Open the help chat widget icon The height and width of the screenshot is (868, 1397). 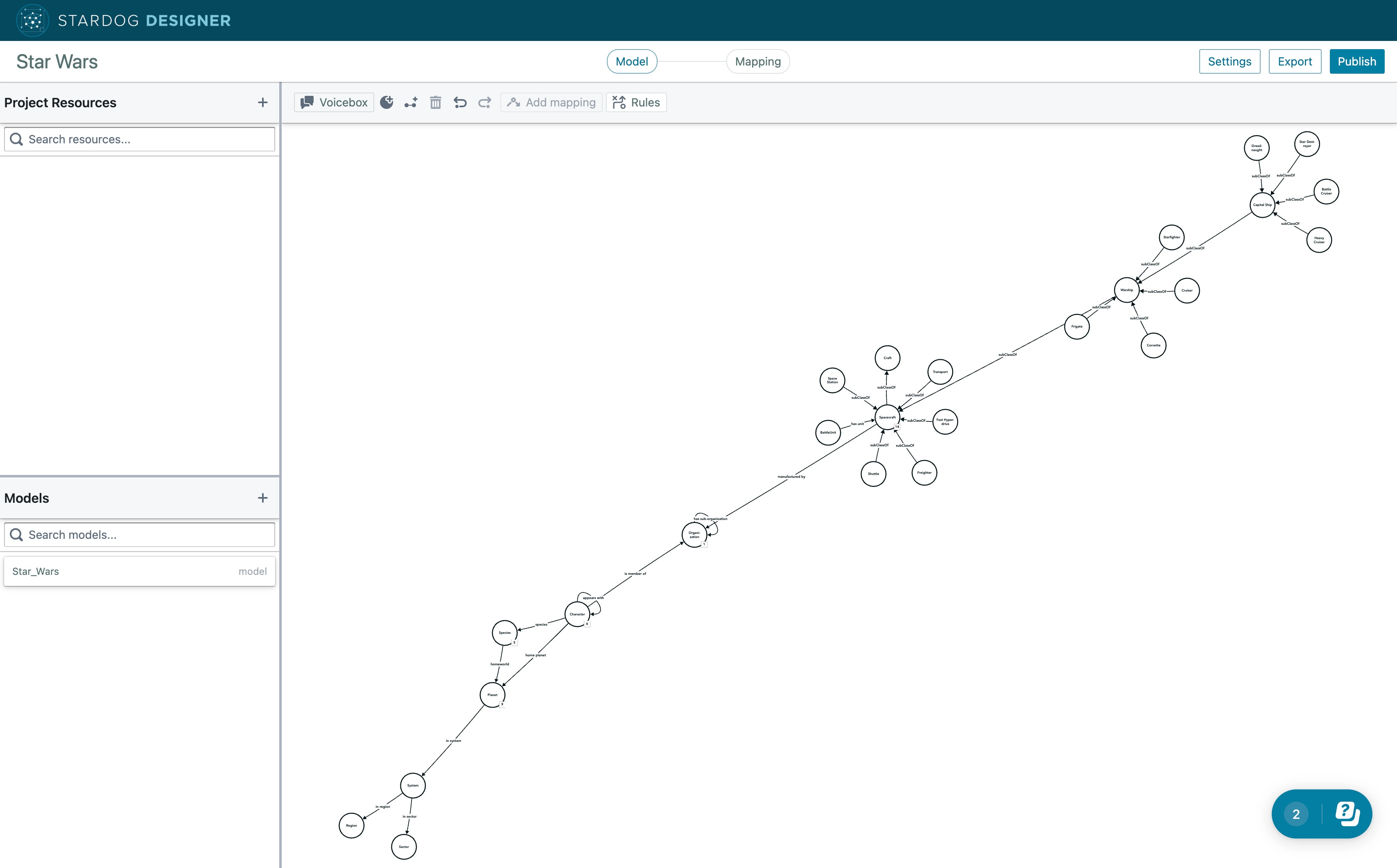pos(1347,814)
